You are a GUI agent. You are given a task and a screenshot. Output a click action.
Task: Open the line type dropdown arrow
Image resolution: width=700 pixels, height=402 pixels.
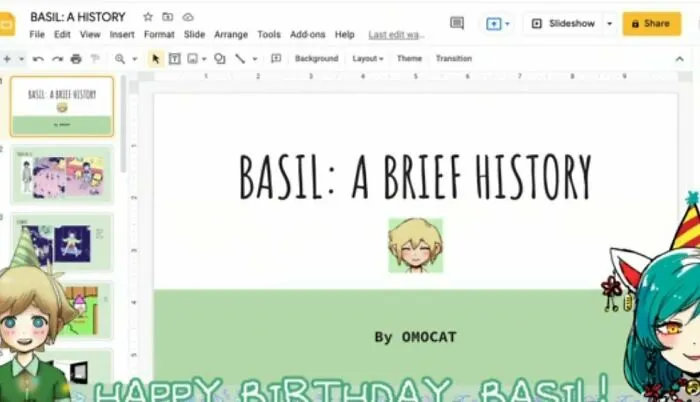coord(255,59)
